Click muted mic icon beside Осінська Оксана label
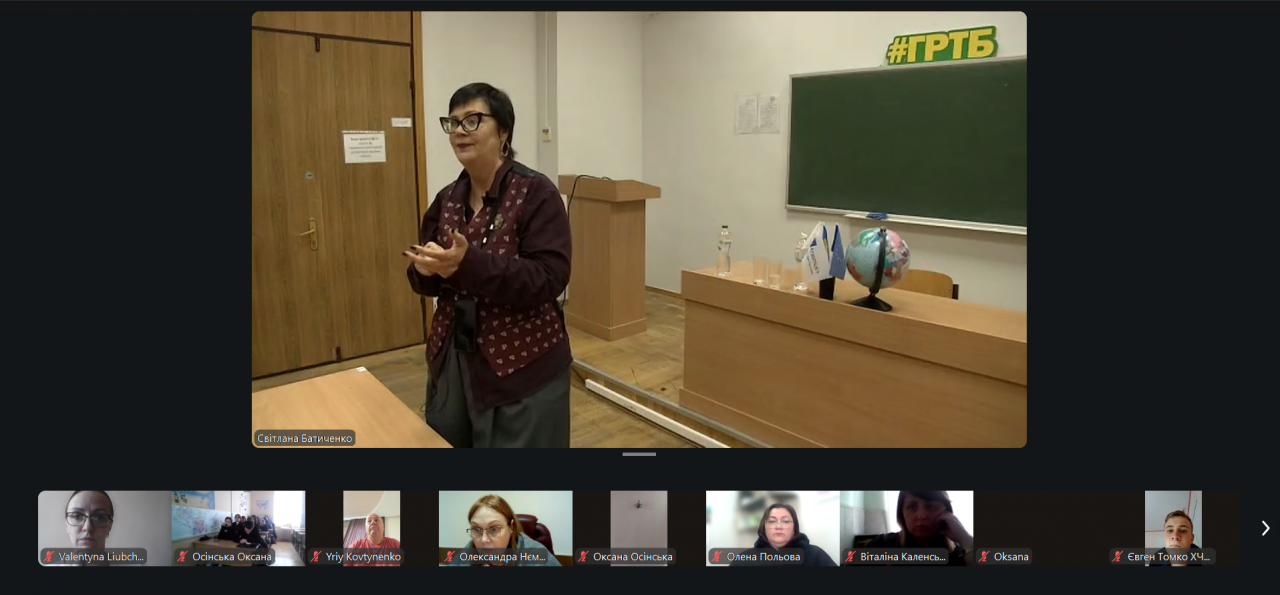Viewport: 1280px width, 595px height. pyautogui.click(x=182, y=557)
